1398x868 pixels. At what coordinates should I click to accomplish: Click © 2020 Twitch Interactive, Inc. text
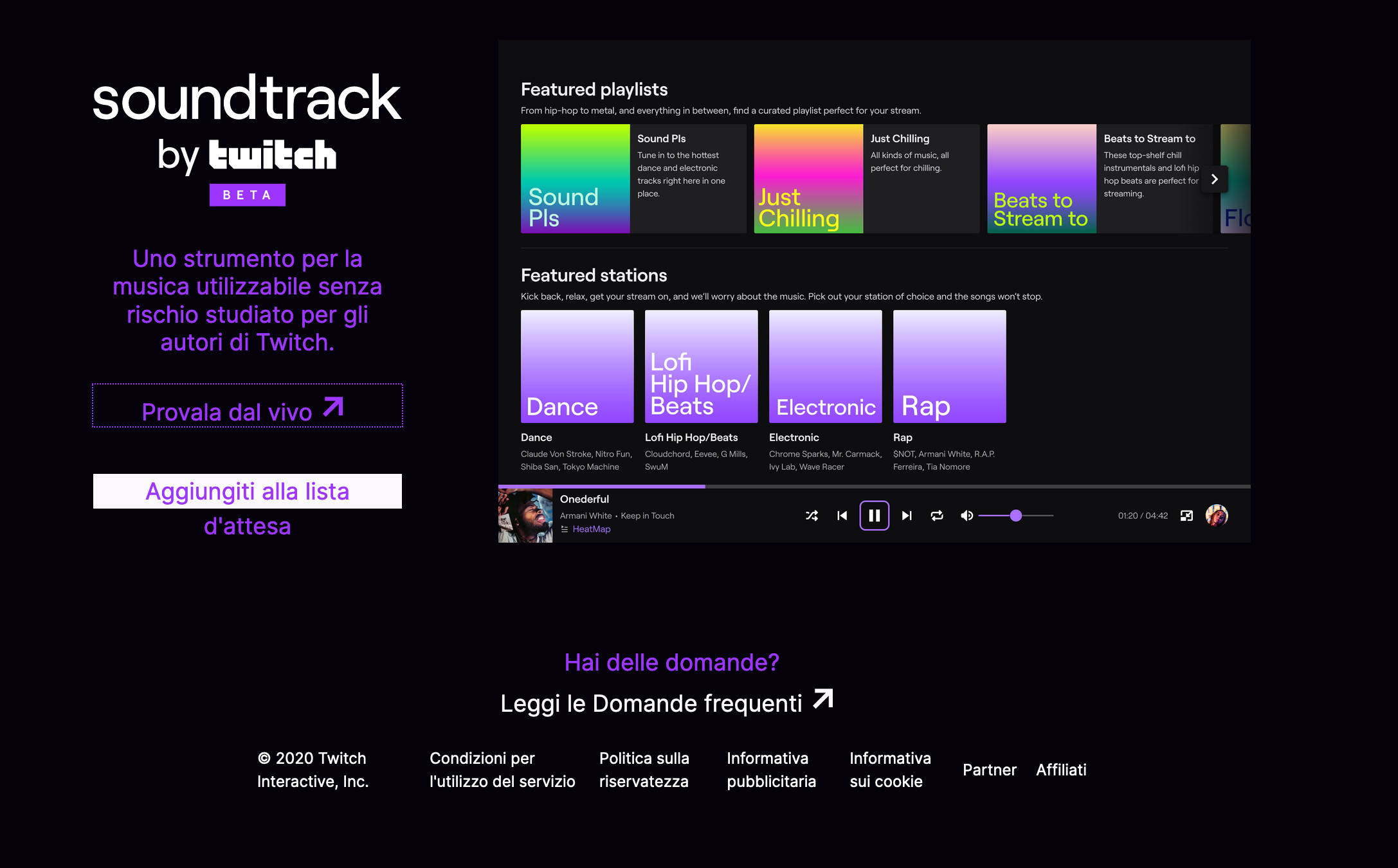coord(313,770)
